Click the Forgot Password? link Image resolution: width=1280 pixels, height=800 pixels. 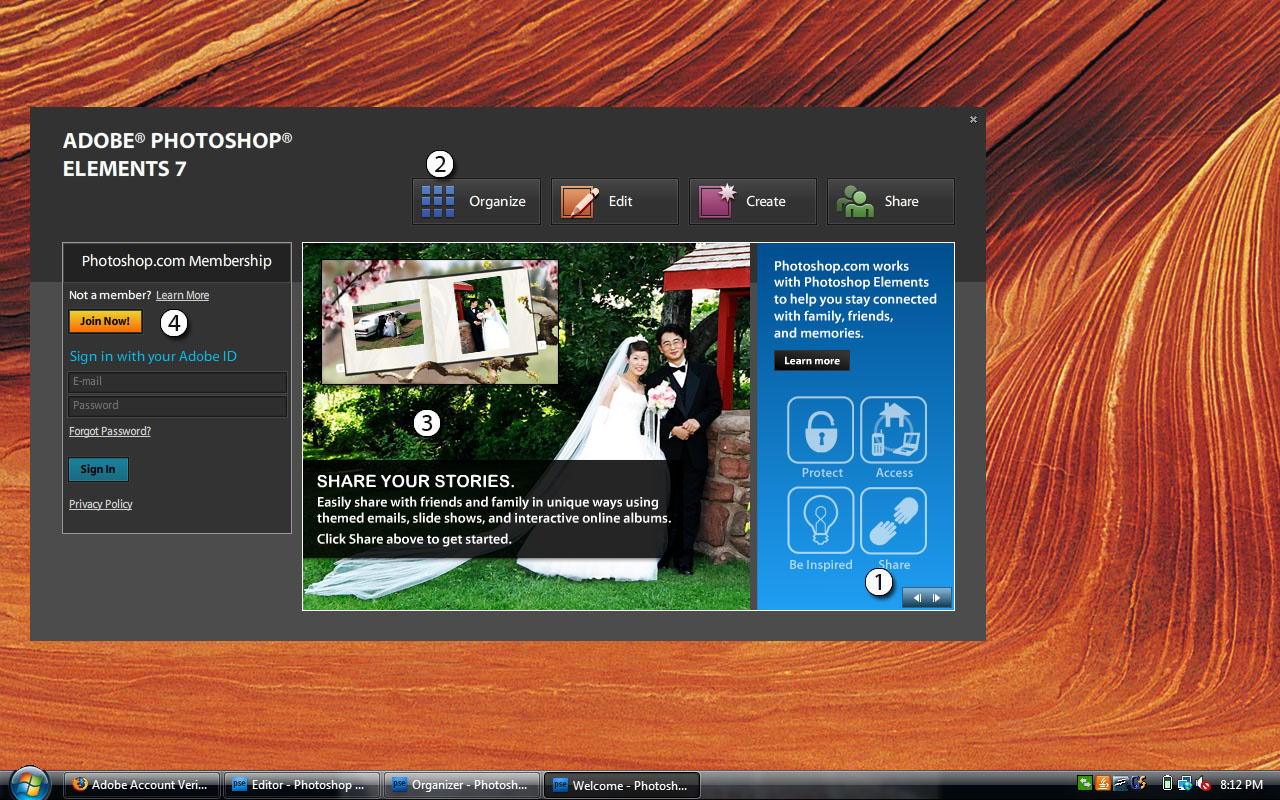pos(110,431)
